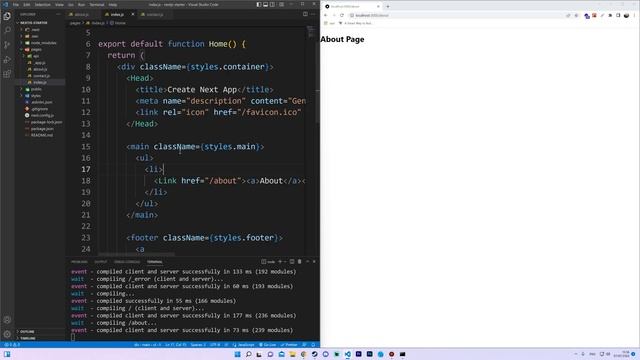Viewport: 640px width, 360px height.
Task: Expand styles folder in Explorer
Action: click(36, 96)
